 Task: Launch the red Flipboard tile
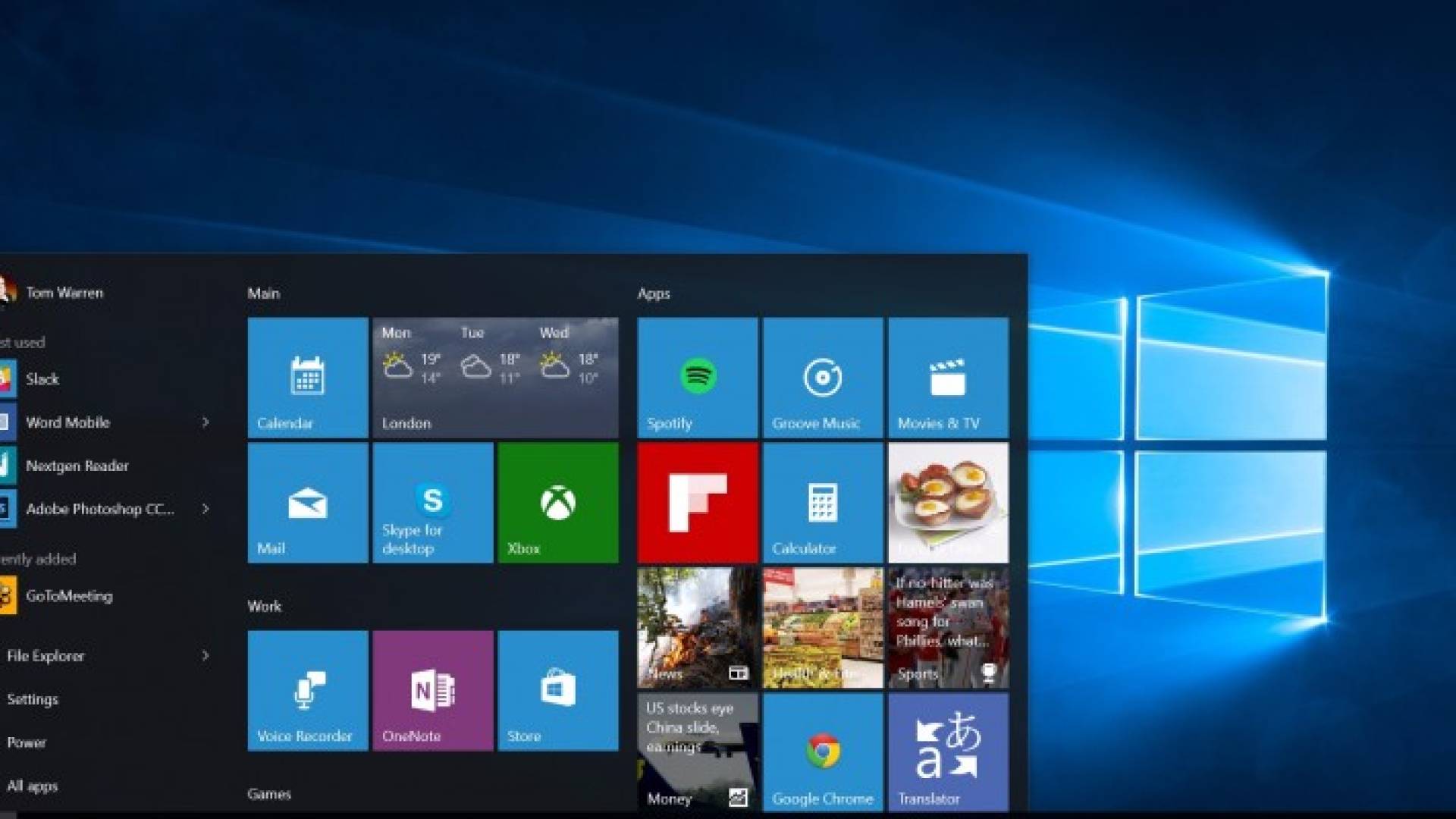[x=698, y=503]
